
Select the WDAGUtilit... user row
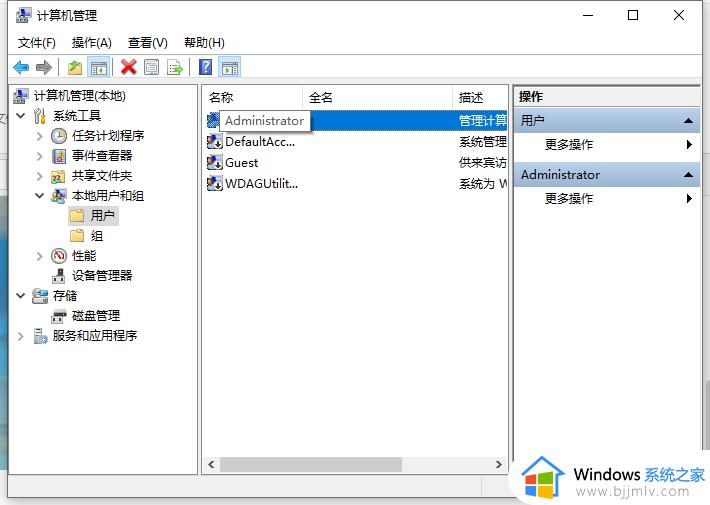[356, 183]
